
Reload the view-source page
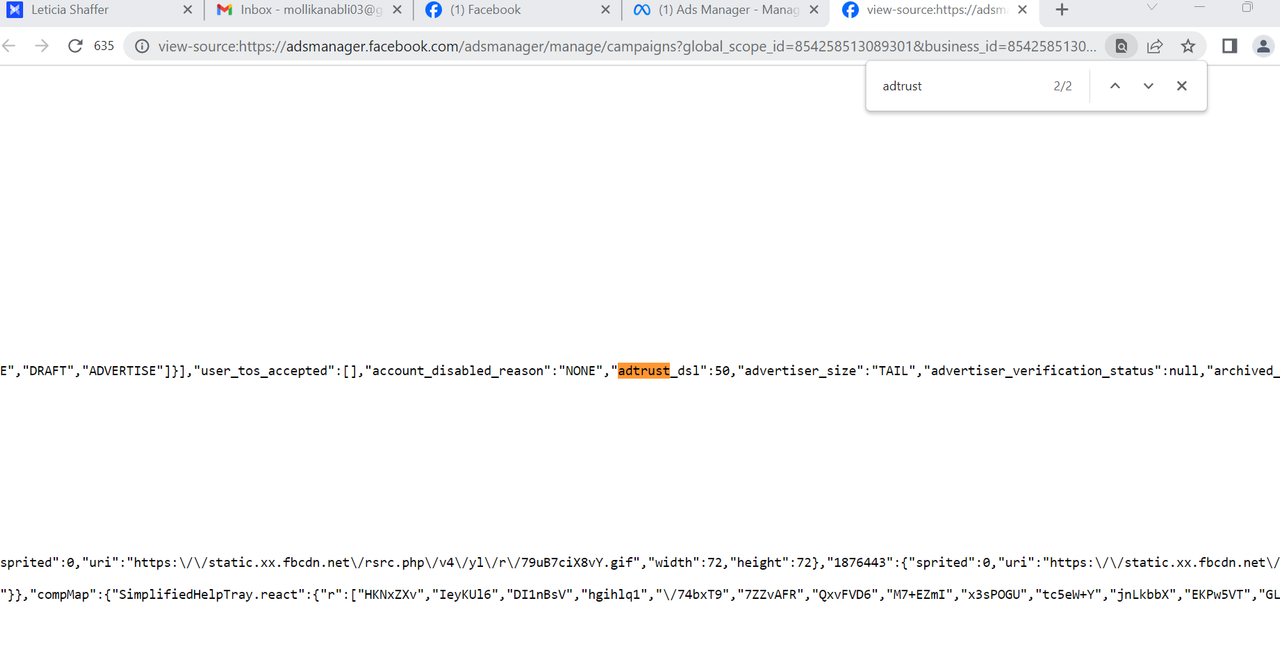(75, 46)
